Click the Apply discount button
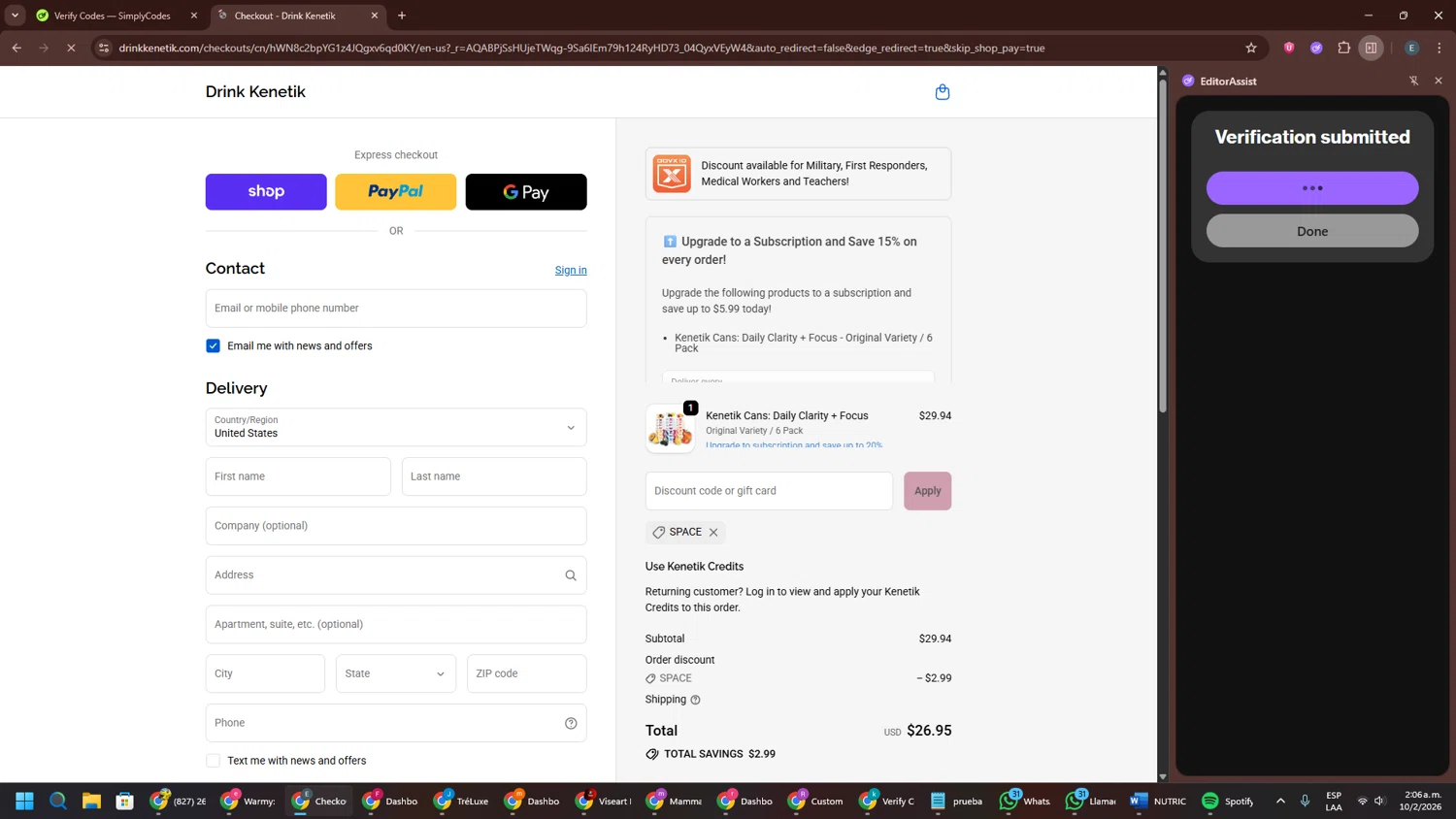Image resolution: width=1456 pixels, height=819 pixels. point(927,491)
